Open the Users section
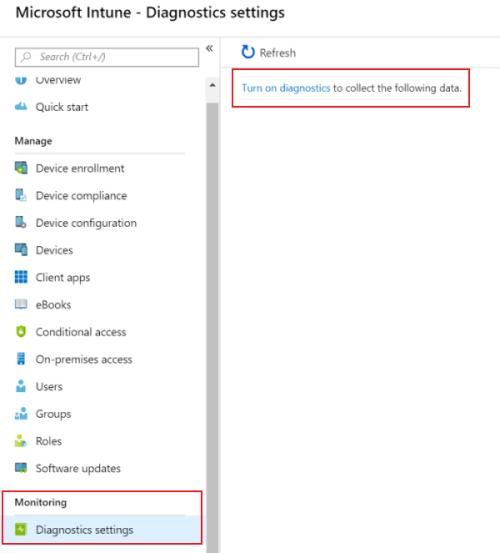Viewport: 500px width, 553px height. tap(49, 387)
